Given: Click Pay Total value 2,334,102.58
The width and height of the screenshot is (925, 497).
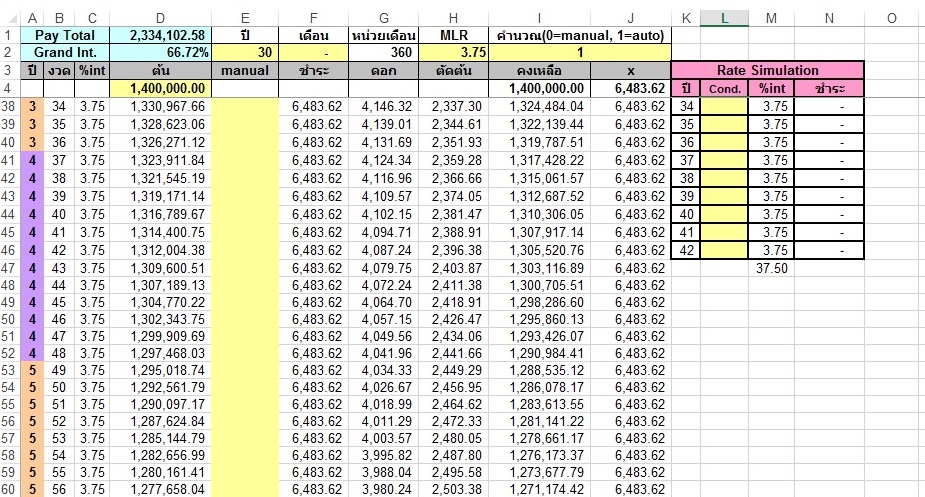Looking at the screenshot, I should point(160,35).
